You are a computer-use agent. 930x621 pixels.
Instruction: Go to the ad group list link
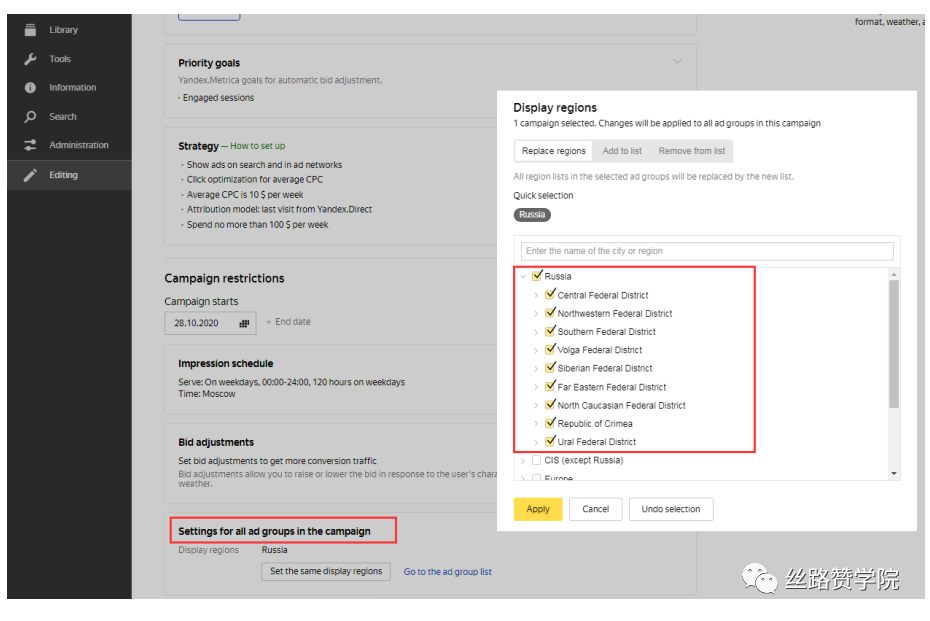point(447,571)
